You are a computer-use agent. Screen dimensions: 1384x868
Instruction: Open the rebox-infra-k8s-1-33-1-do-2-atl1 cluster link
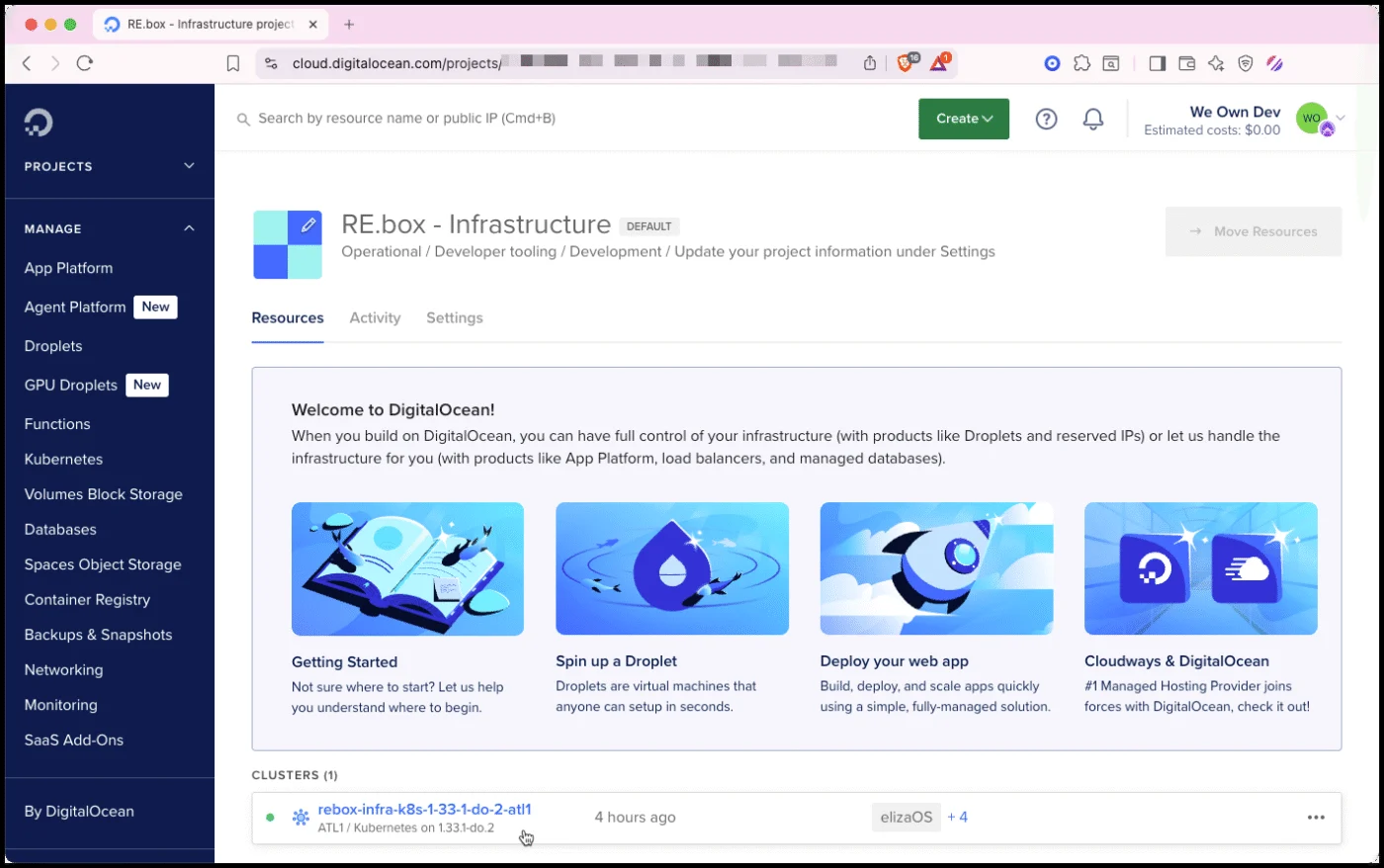424,810
